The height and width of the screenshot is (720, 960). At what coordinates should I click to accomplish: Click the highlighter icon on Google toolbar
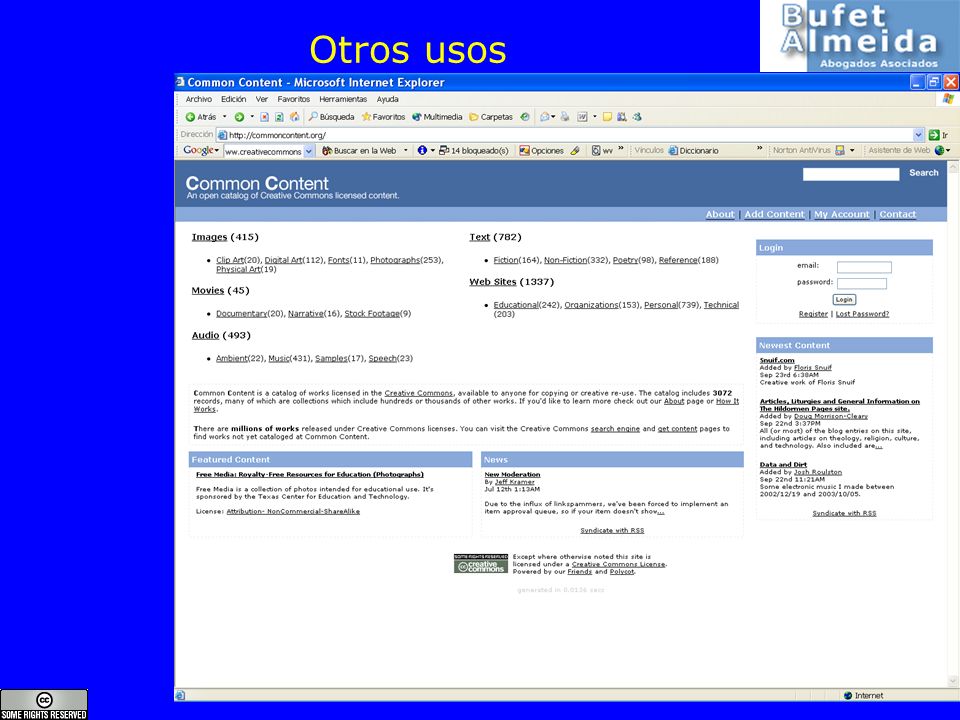coord(575,151)
